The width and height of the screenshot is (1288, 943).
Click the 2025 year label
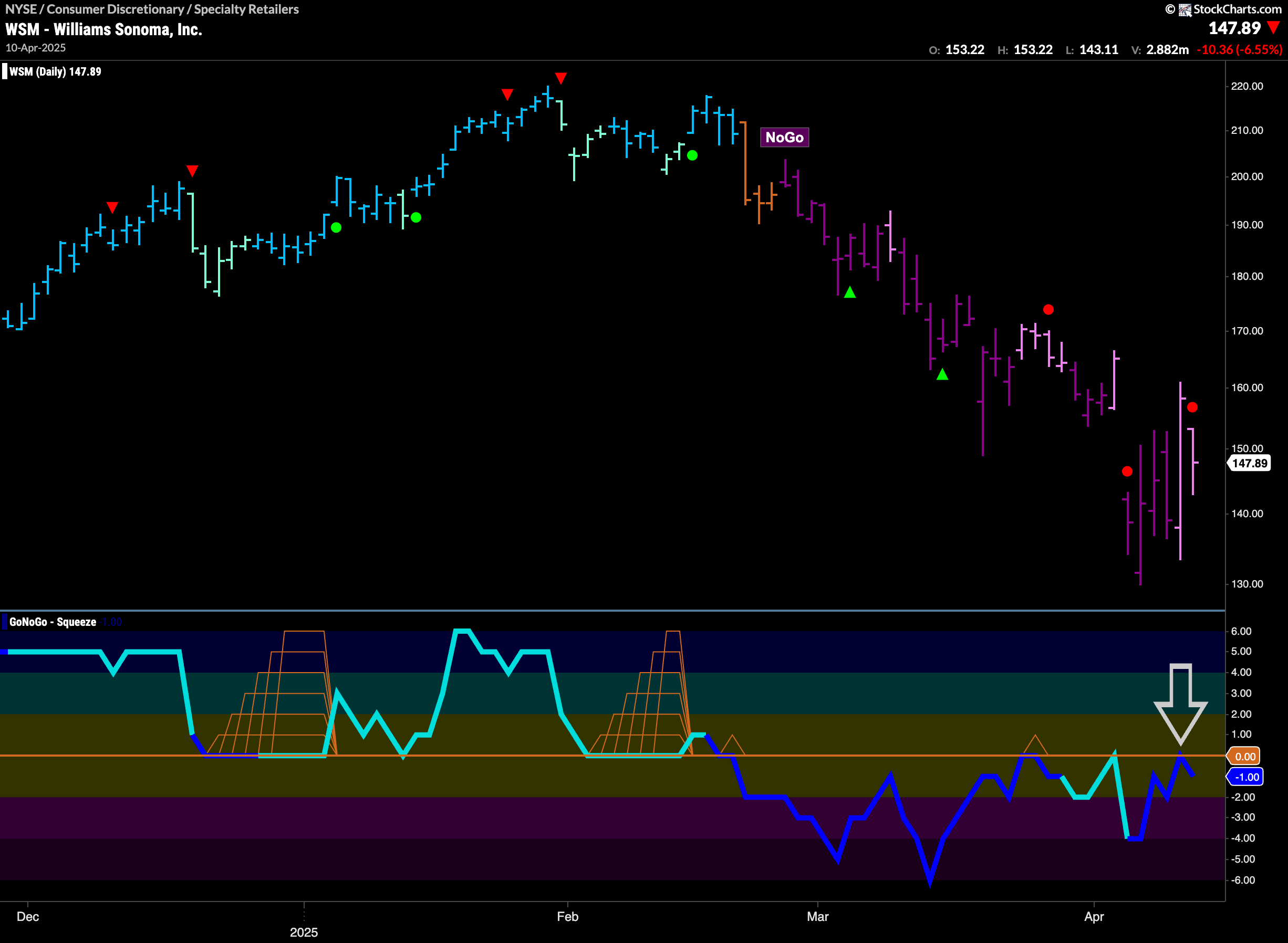pos(304,932)
